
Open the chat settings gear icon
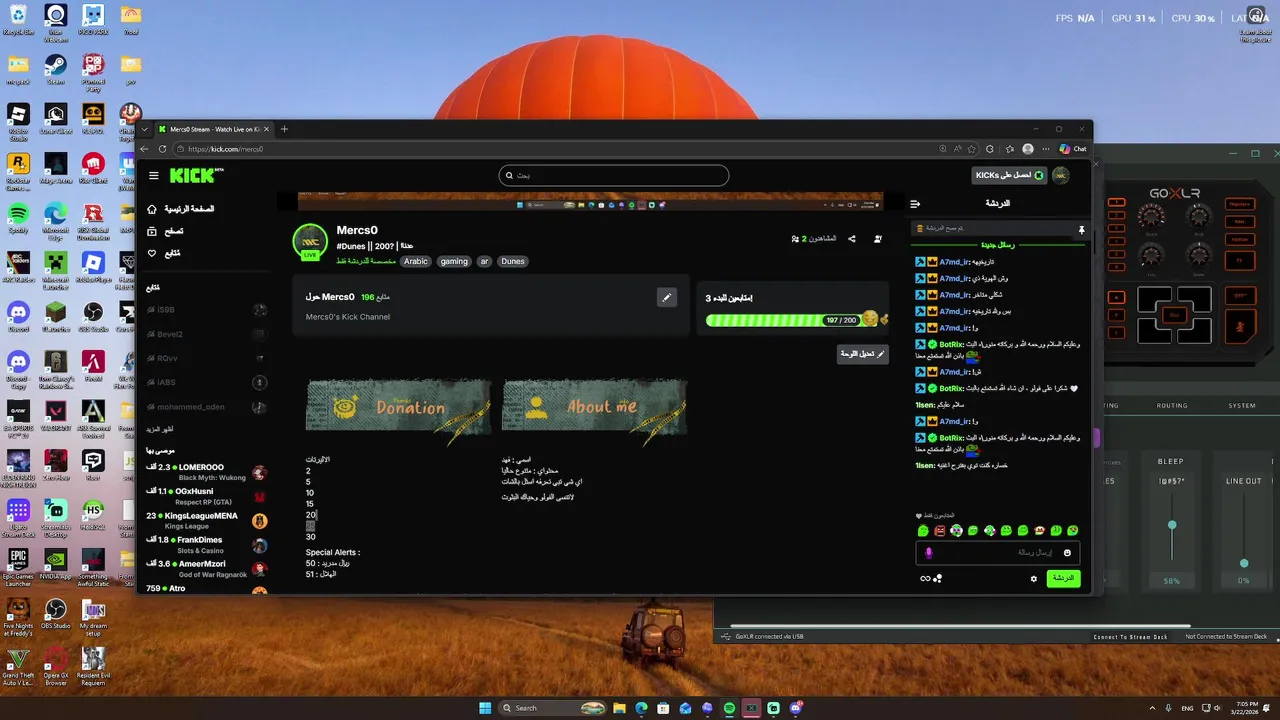coord(1034,578)
